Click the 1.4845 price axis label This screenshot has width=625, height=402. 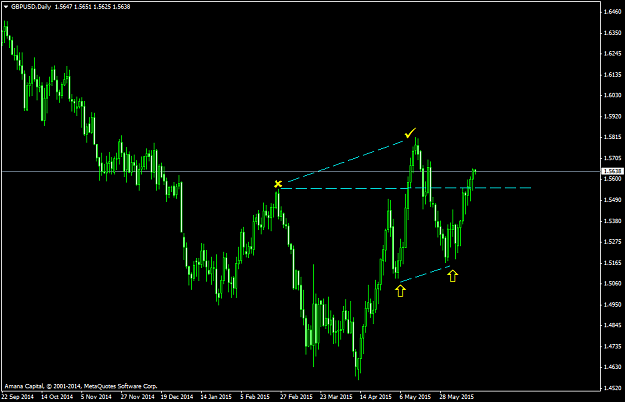(612, 325)
